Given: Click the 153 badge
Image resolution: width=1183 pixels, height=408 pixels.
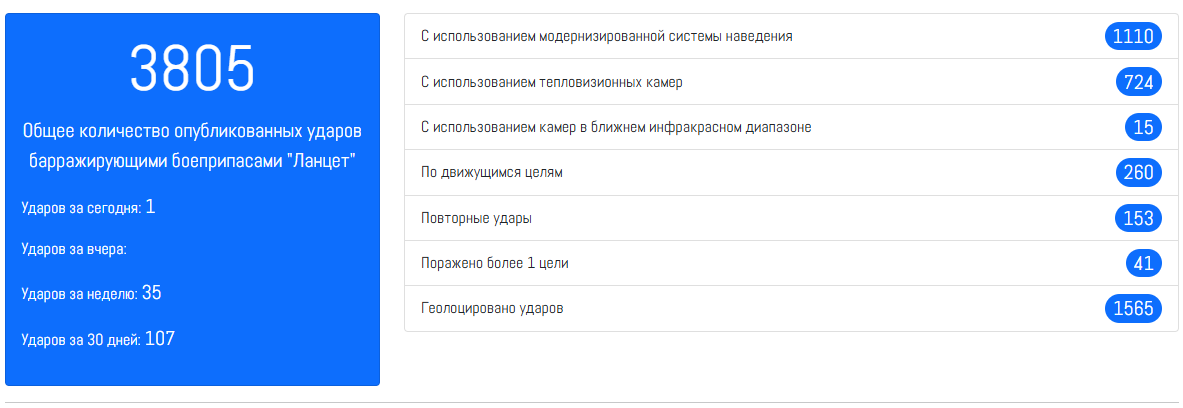Looking at the screenshot, I should point(1138,218).
